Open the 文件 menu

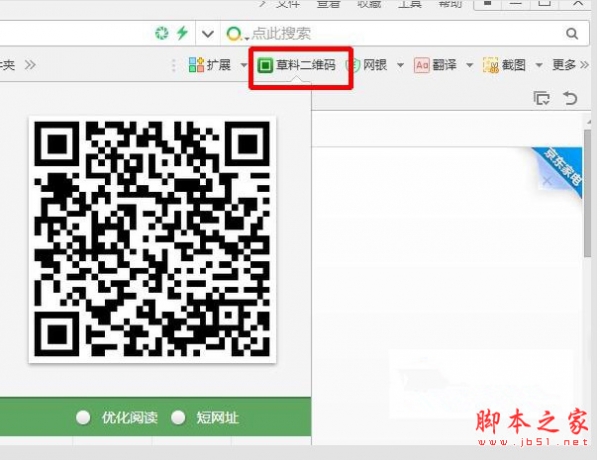[x=287, y=4]
